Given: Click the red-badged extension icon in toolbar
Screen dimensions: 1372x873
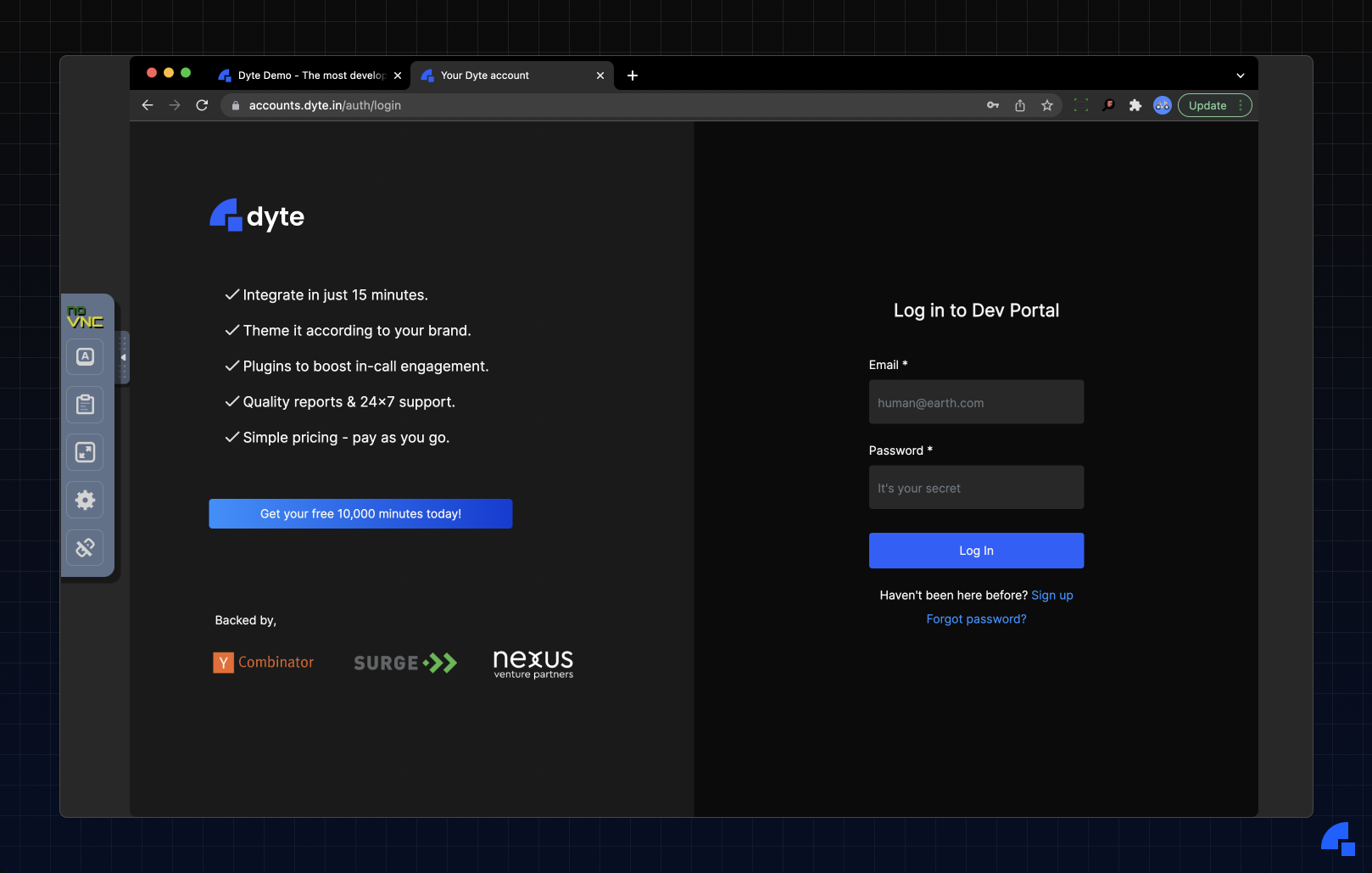Looking at the screenshot, I should pyautogui.click(x=1108, y=105).
